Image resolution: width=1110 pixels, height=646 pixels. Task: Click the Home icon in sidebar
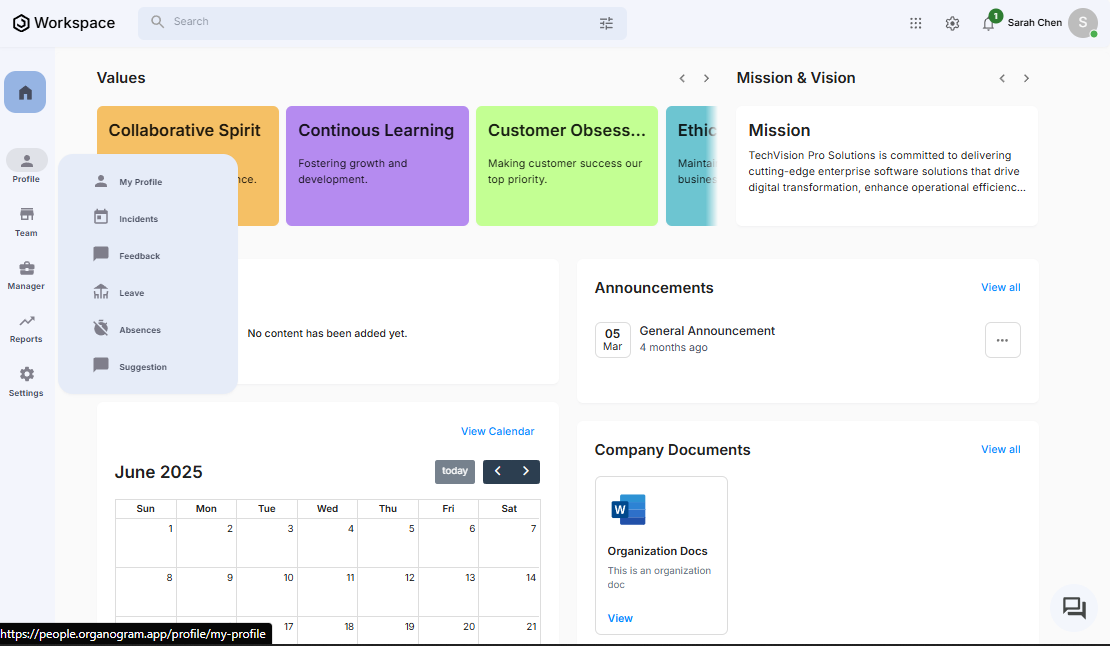25,92
